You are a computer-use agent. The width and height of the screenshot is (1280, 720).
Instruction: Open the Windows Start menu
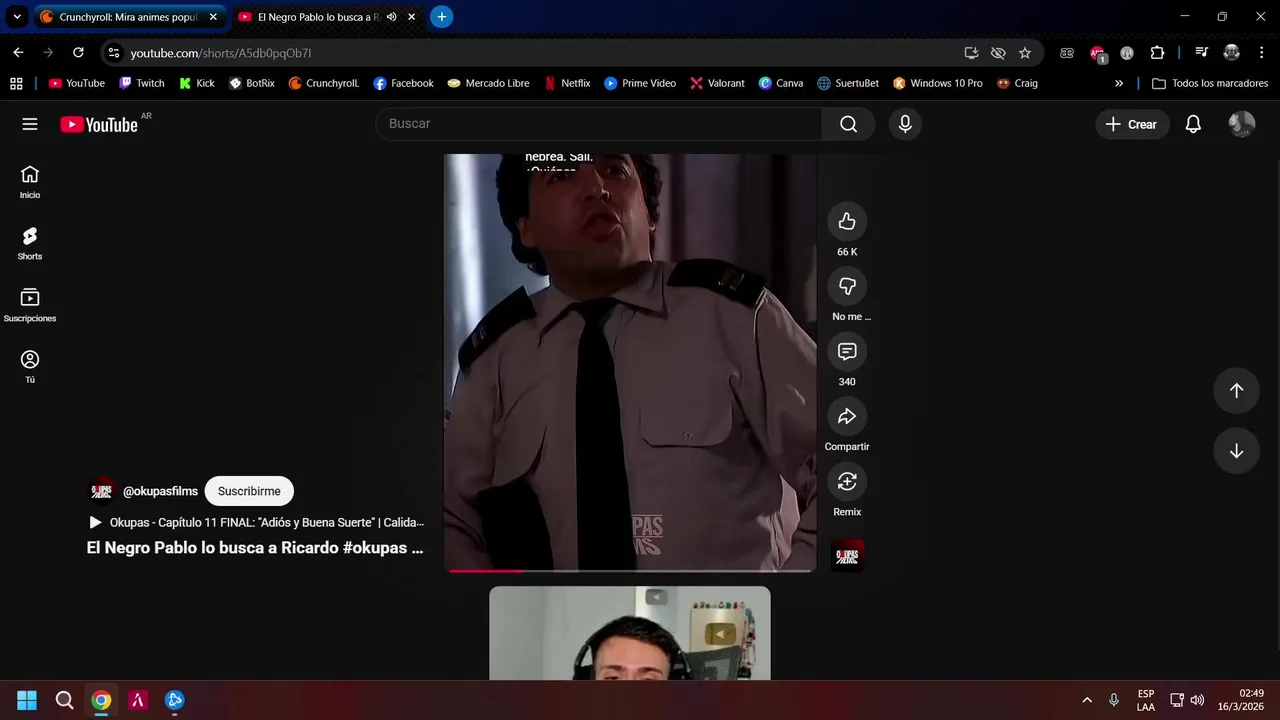click(x=27, y=700)
